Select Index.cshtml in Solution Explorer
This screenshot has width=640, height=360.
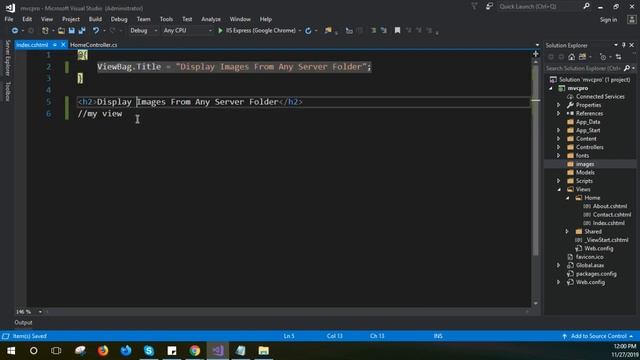coord(609,223)
